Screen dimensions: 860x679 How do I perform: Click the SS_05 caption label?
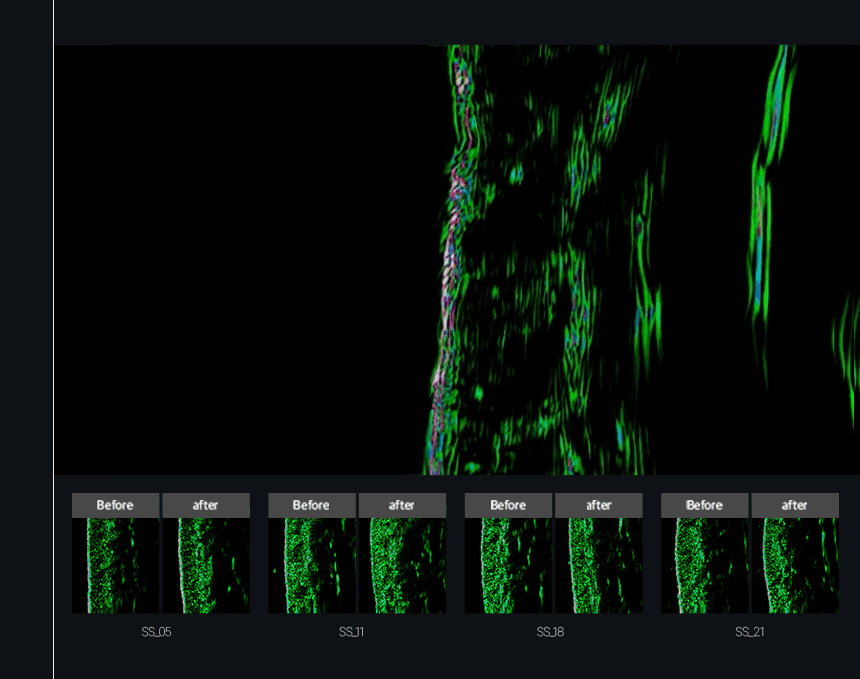click(x=157, y=632)
